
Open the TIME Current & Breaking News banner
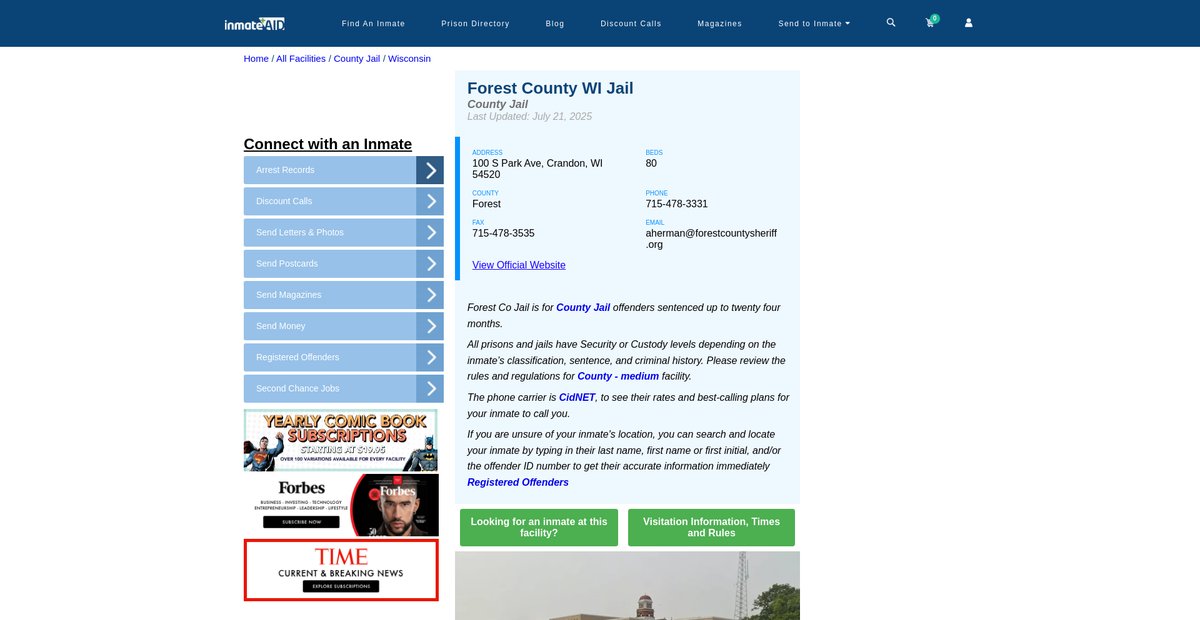click(341, 570)
